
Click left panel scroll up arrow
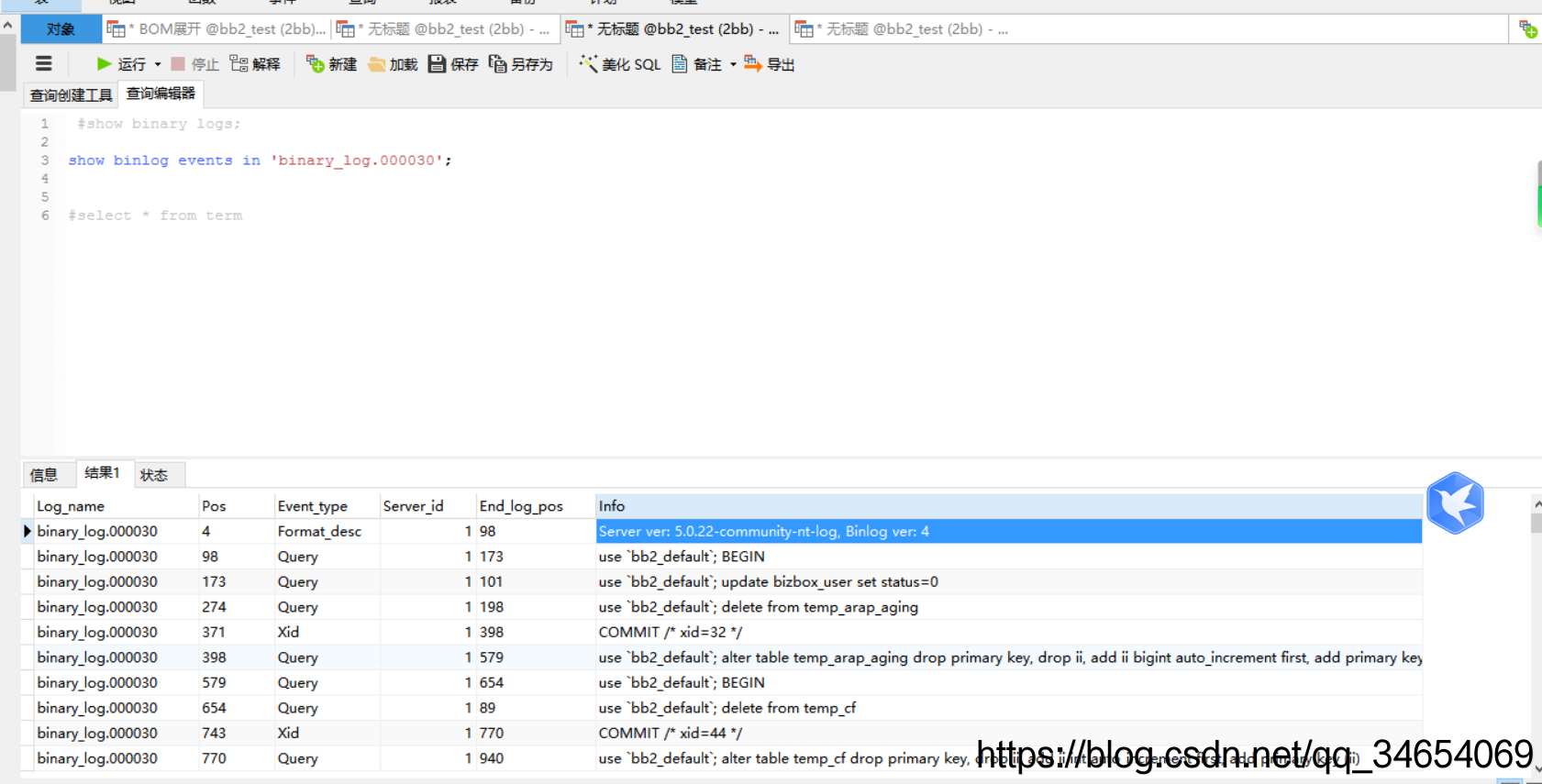click(x=8, y=26)
